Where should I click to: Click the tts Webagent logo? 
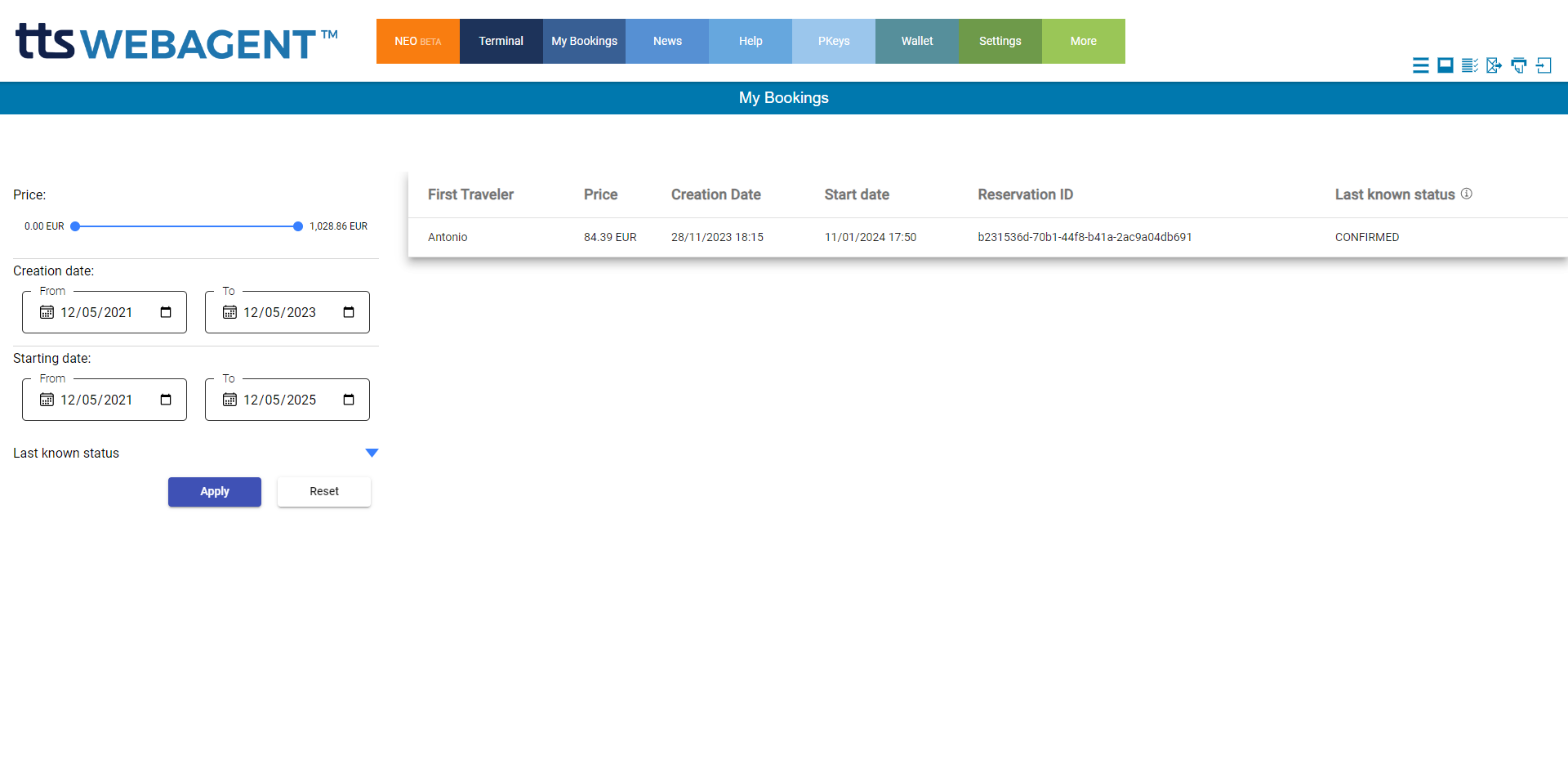coord(176,41)
